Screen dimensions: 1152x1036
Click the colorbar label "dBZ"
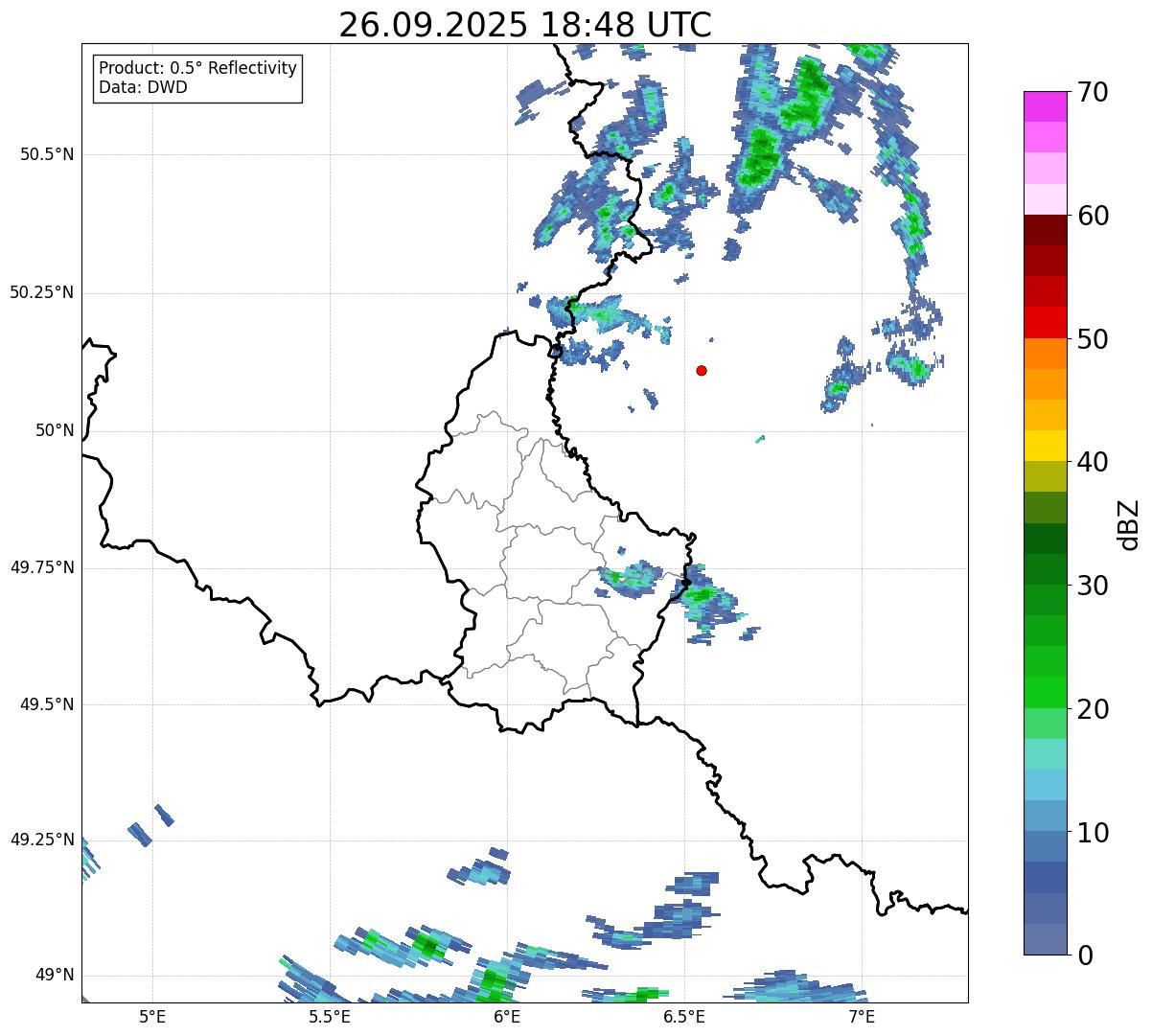click(1129, 523)
